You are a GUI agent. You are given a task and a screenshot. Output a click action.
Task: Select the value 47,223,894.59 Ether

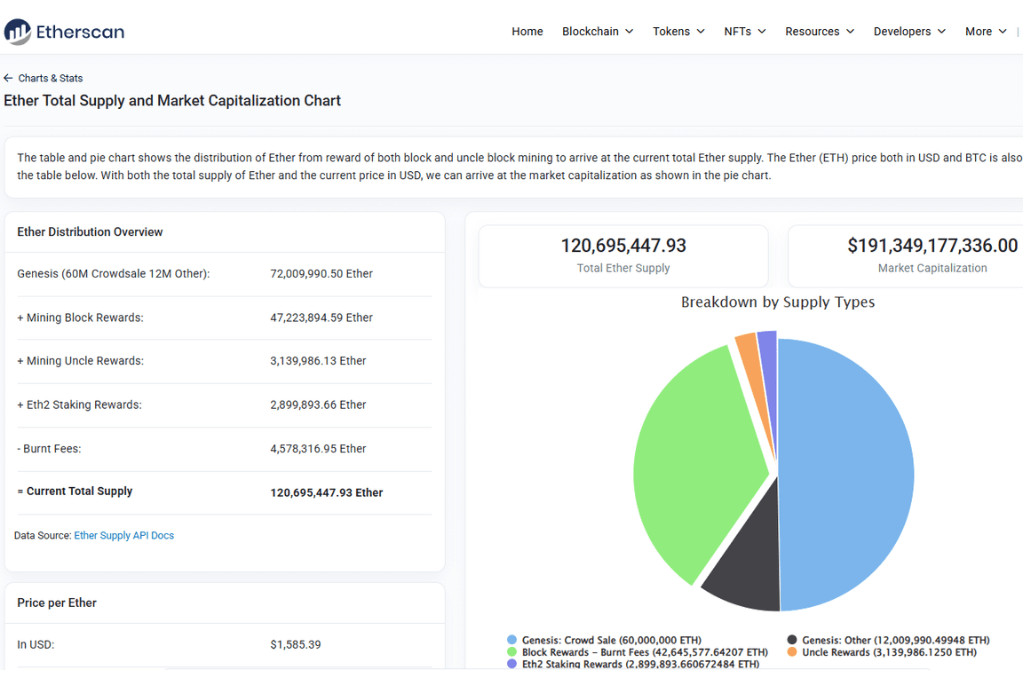(x=321, y=317)
